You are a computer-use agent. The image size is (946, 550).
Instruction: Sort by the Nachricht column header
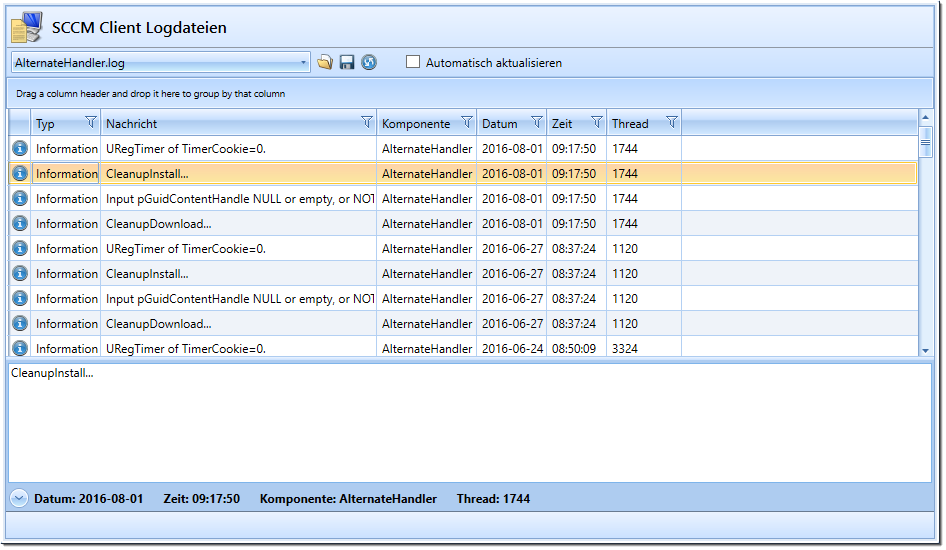(x=132, y=124)
